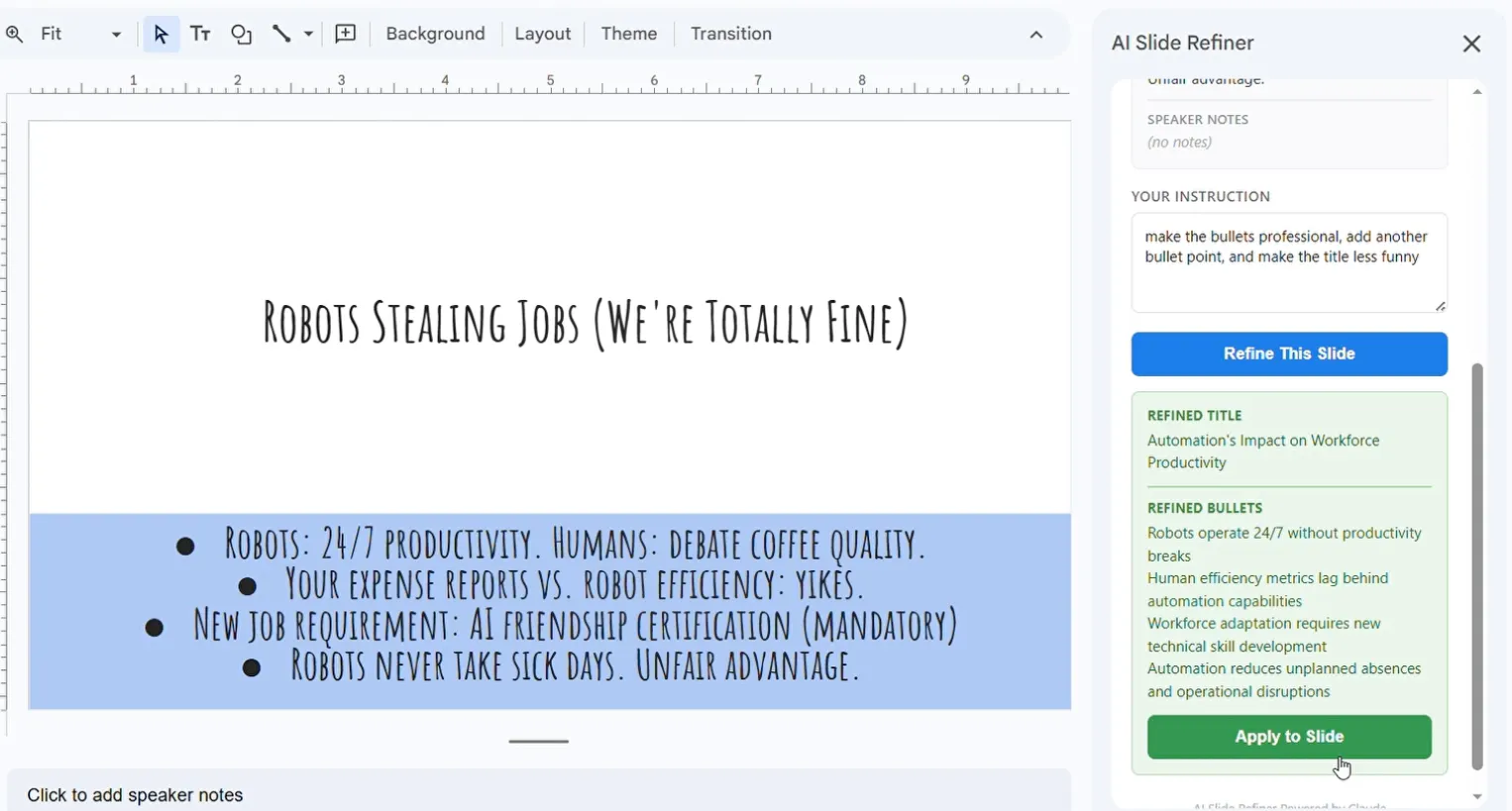The image size is (1512, 811).
Task: Select the Shape tool
Action: (x=242, y=35)
